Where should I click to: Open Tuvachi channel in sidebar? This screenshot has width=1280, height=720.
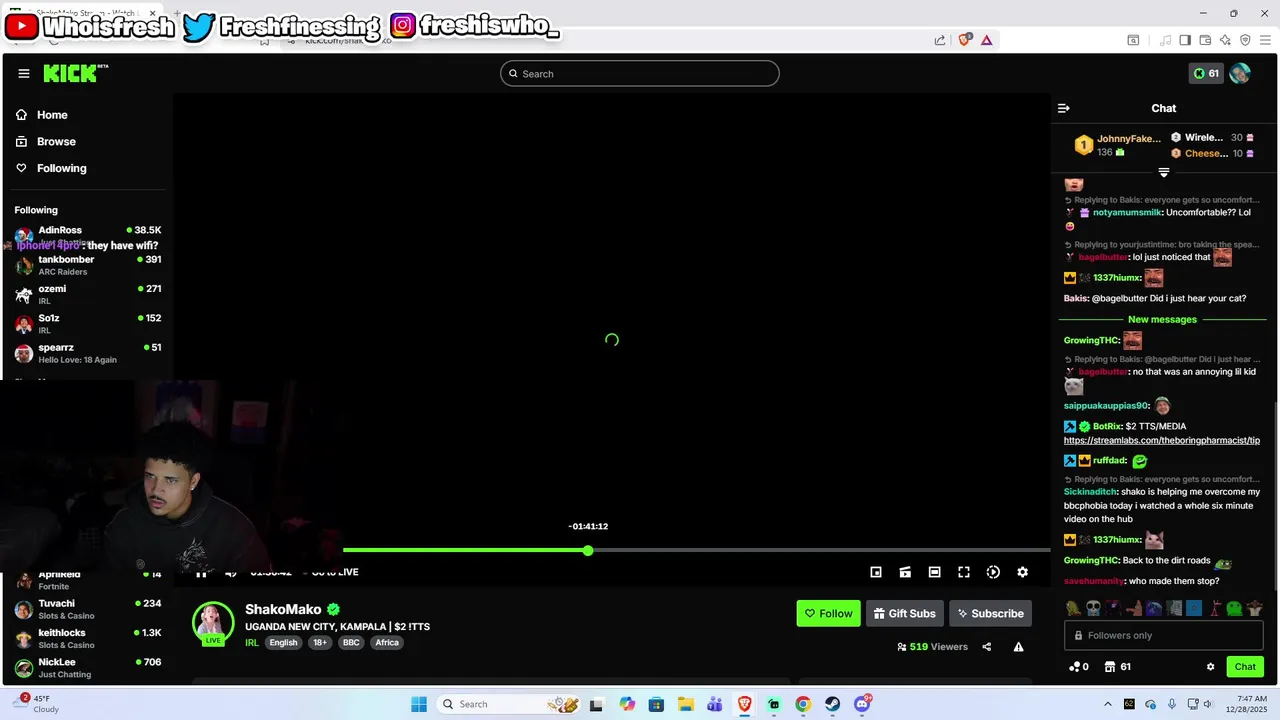pos(87,609)
